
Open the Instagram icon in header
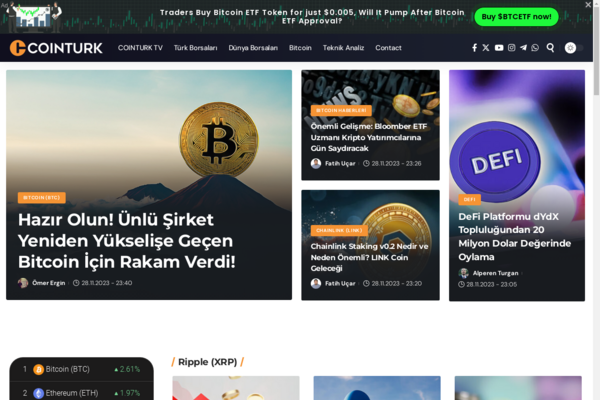[x=512, y=48]
